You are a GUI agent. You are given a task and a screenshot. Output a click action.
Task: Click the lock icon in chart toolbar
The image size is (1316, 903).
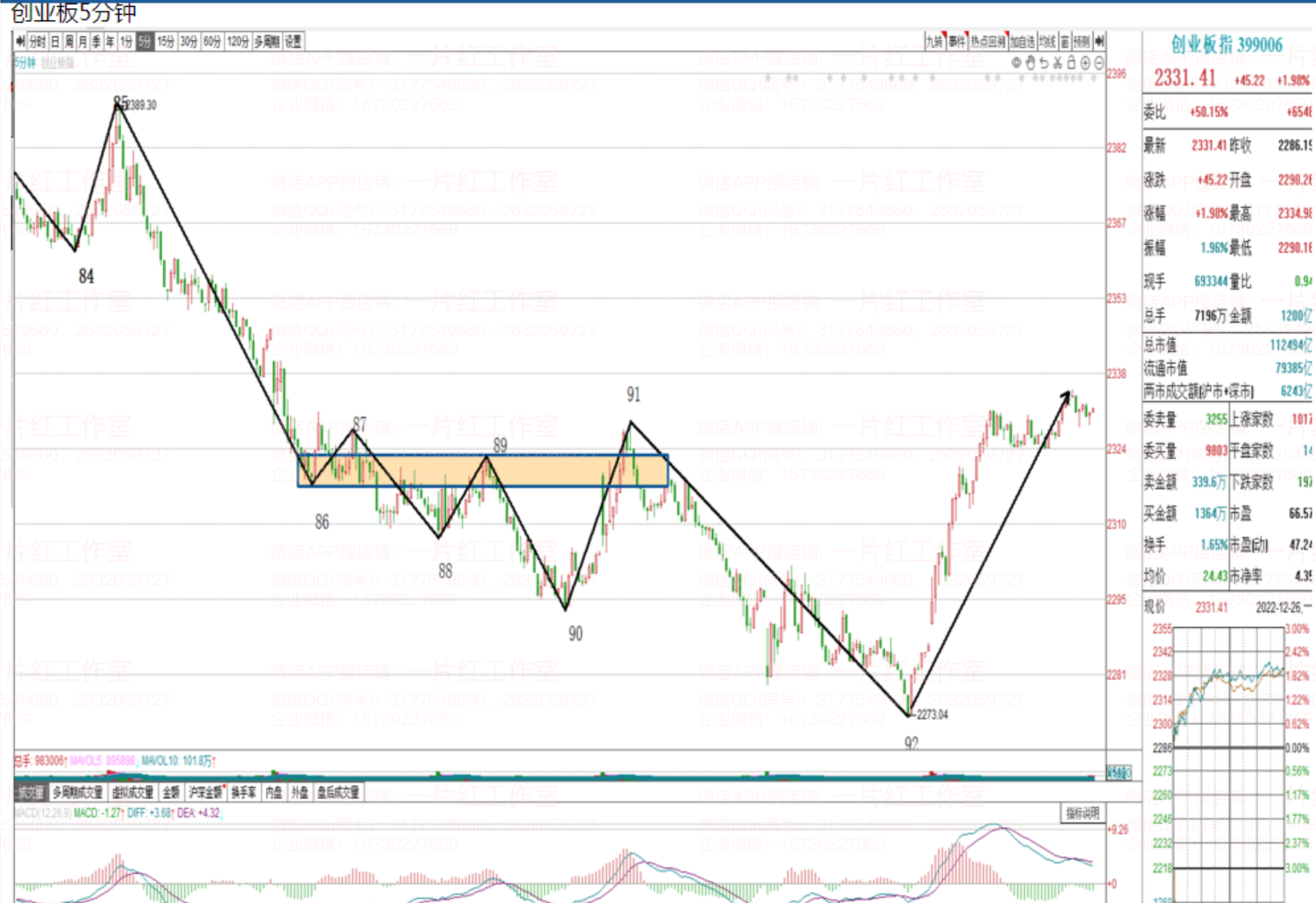(1071, 63)
